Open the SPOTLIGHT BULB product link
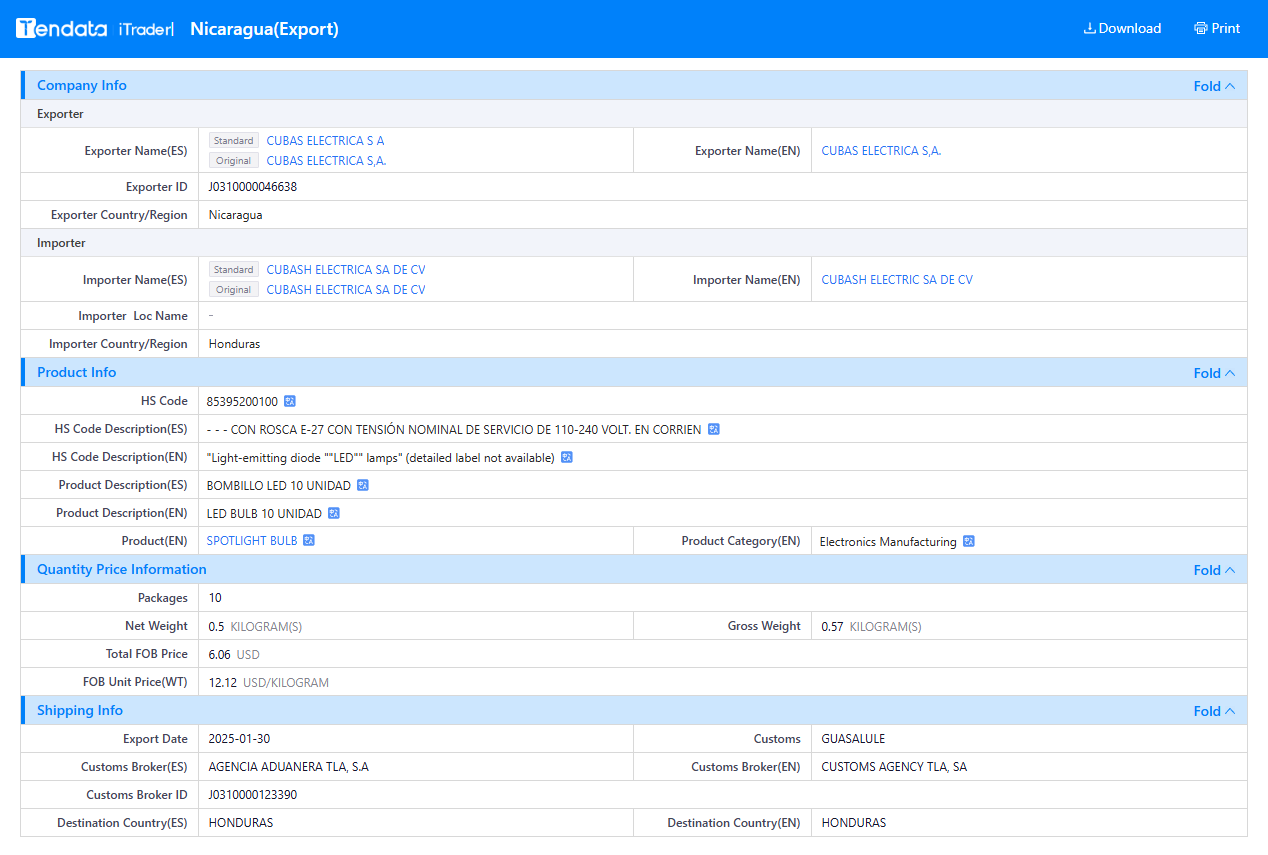Viewport: 1268px width, 855px height. tap(252, 541)
